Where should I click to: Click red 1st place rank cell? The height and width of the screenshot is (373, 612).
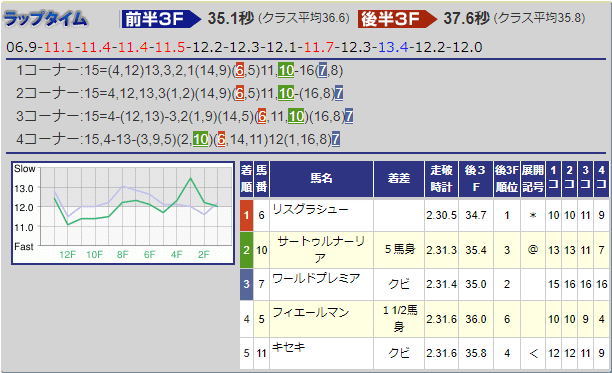pyautogui.click(x=246, y=215)
